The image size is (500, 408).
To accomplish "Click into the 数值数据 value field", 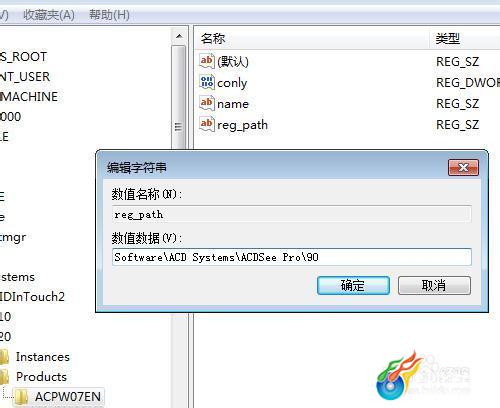I will pos(292,257).
